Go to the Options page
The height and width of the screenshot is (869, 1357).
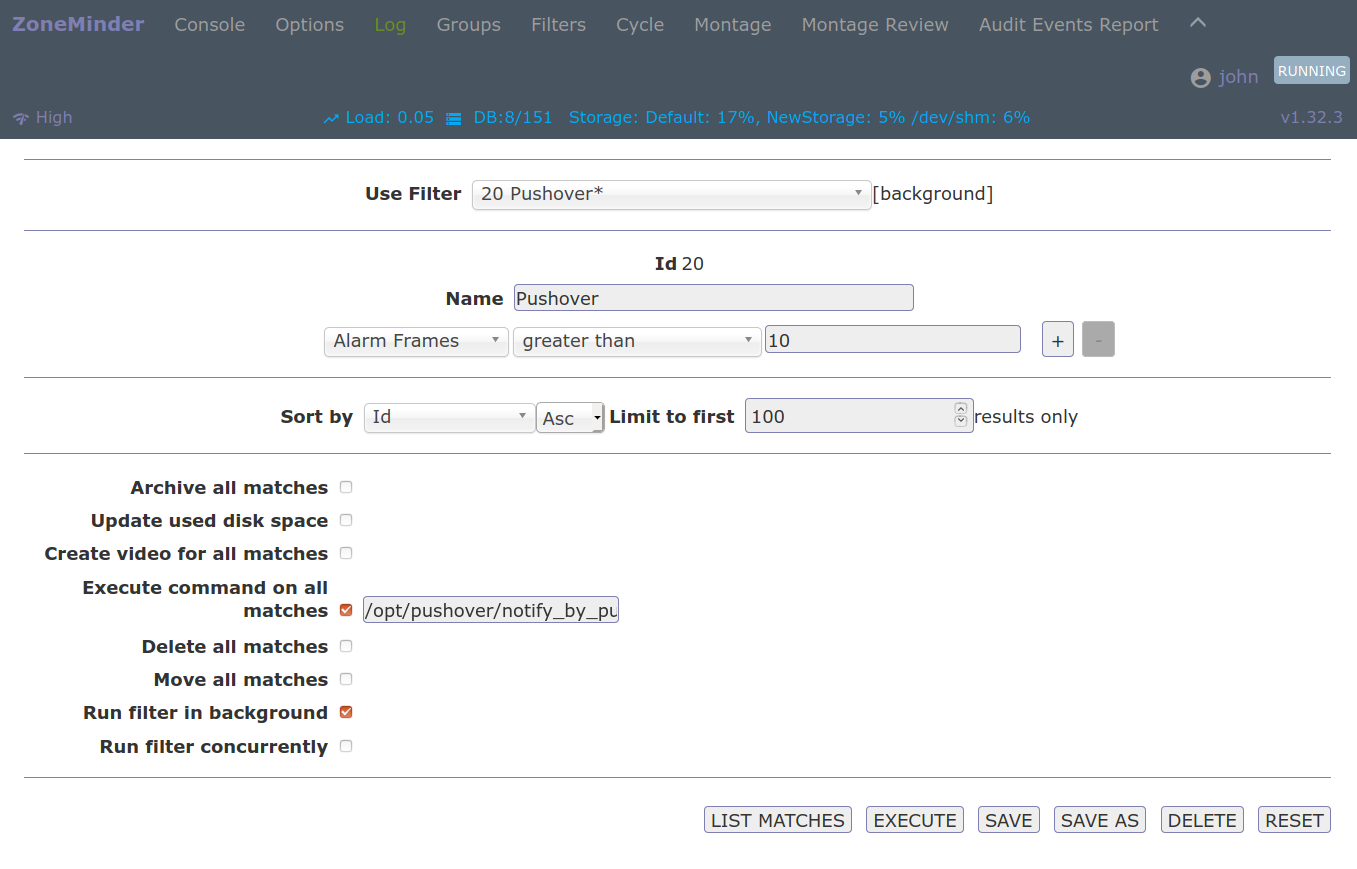point(309,25)
